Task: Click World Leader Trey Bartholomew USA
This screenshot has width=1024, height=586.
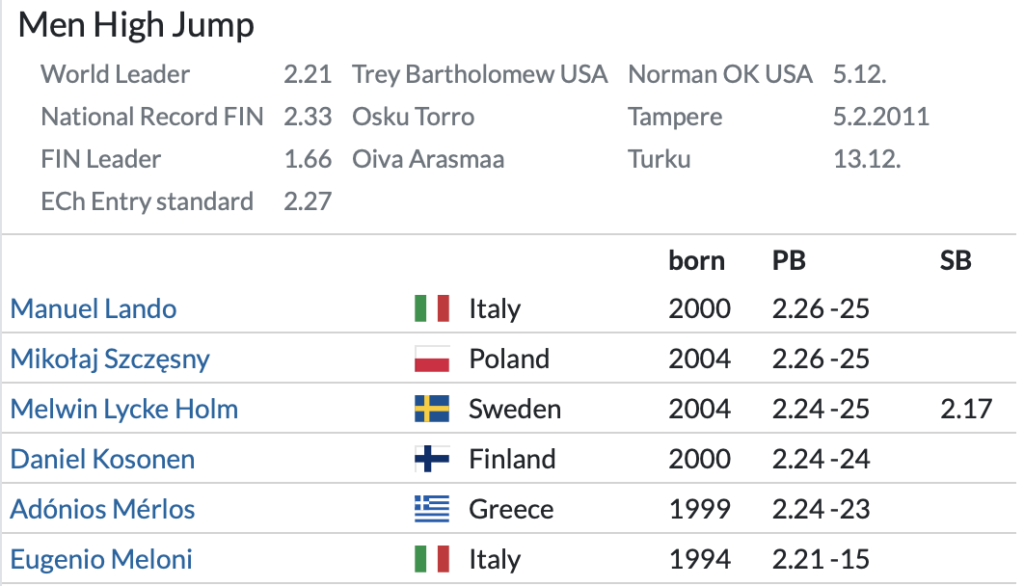Action: [x=480, y=75]
